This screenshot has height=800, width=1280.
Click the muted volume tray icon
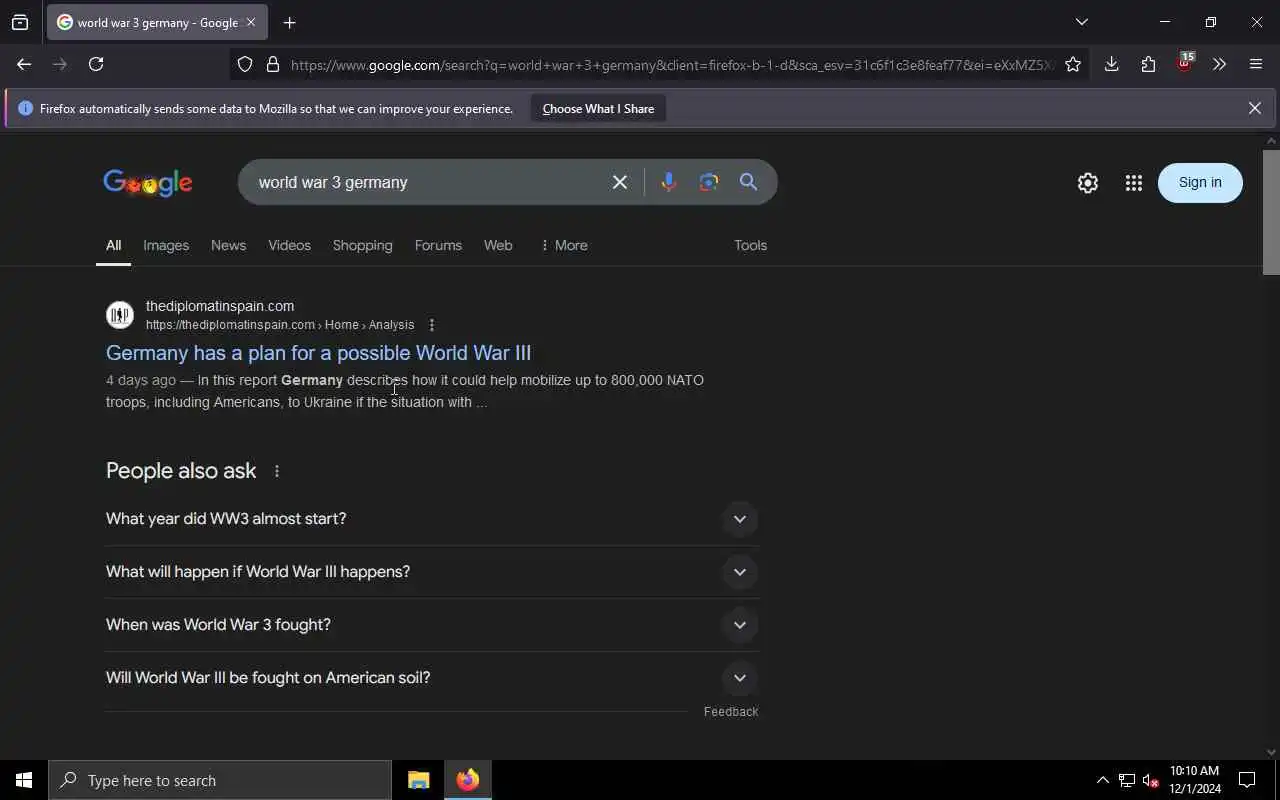1150,780
